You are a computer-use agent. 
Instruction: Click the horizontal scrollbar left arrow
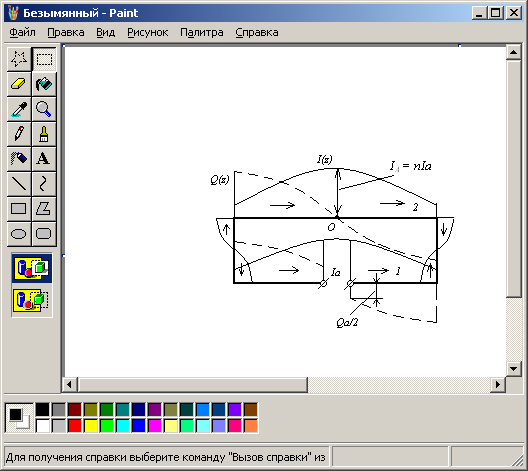(69, 384)
